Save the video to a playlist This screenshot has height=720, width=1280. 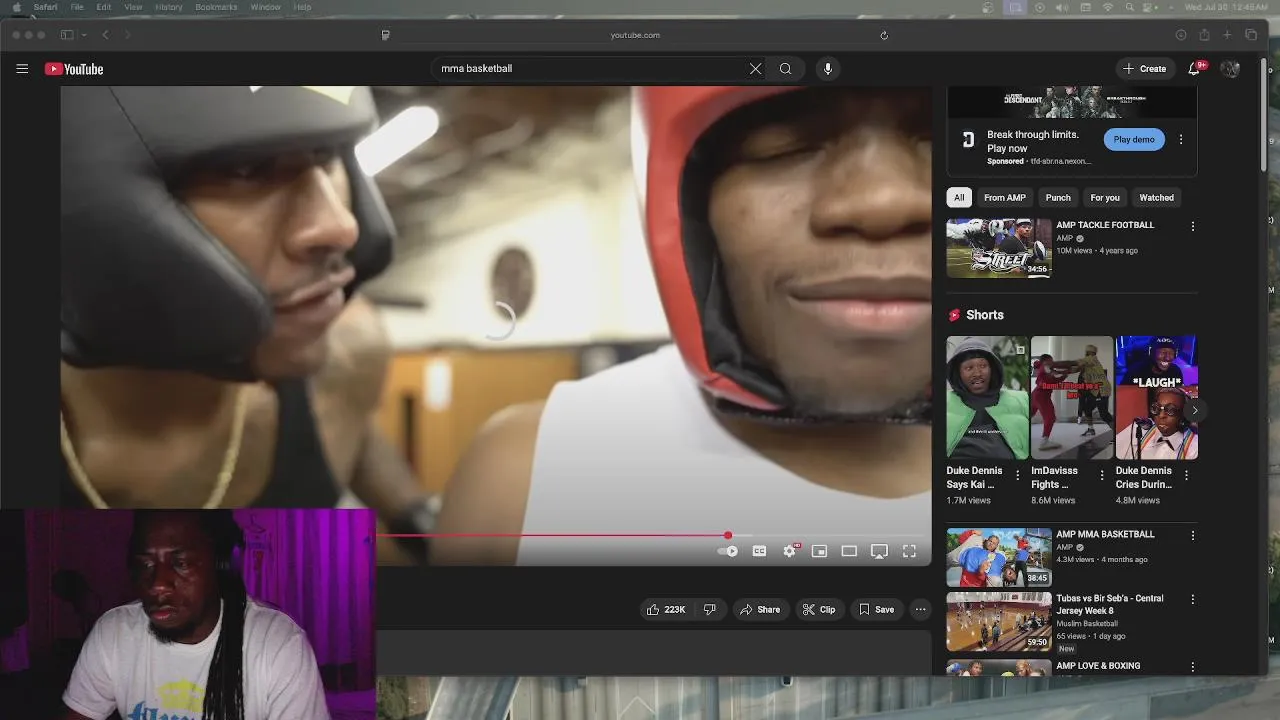(x=876, y=610)
